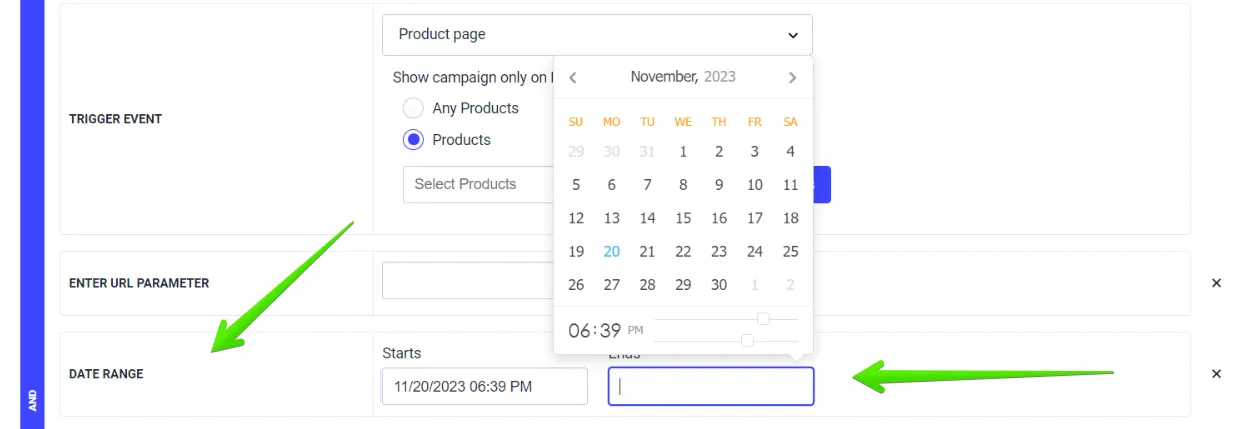Remove the URL parameter condition row
This screenshot has width=1248, height=429.
coord(1216,283)
